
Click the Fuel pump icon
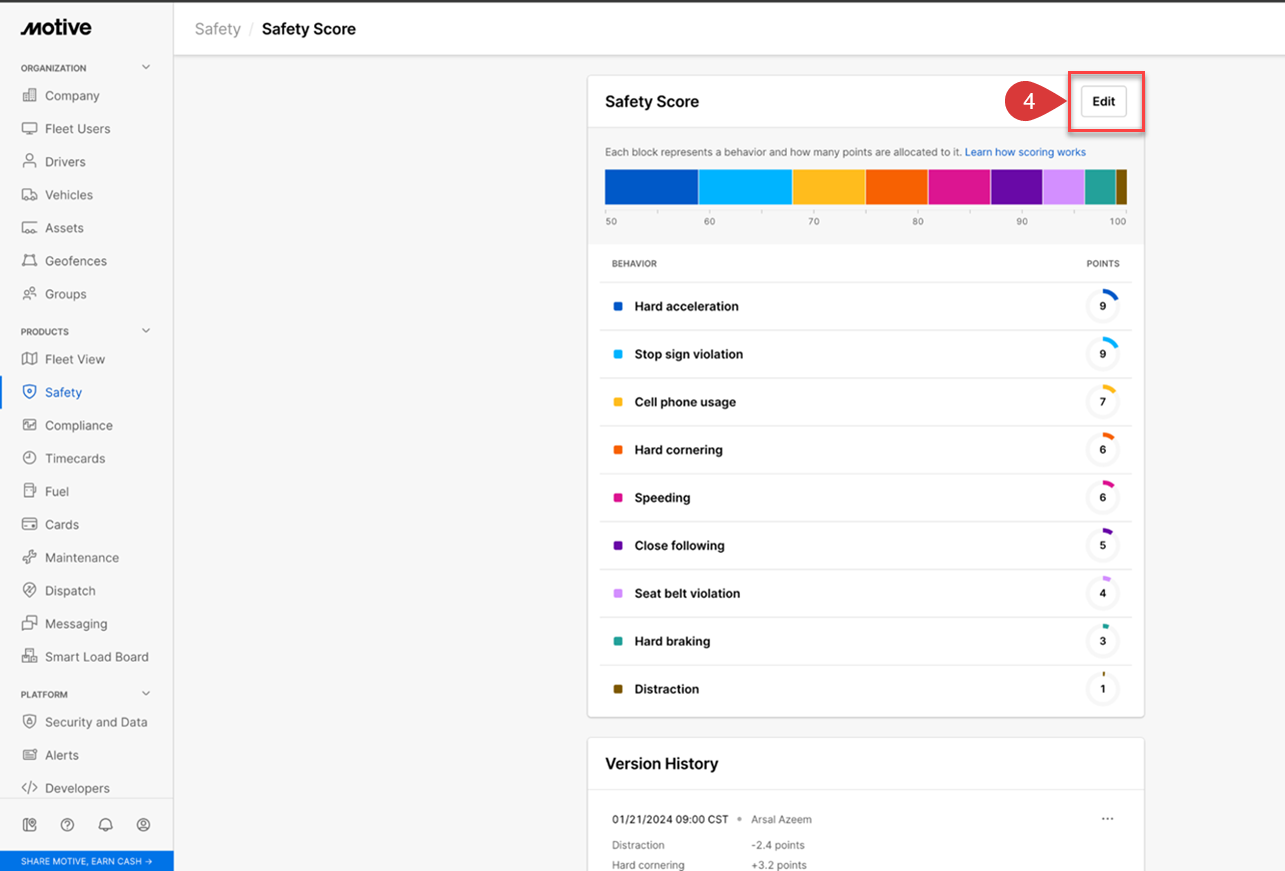point(29,491)
